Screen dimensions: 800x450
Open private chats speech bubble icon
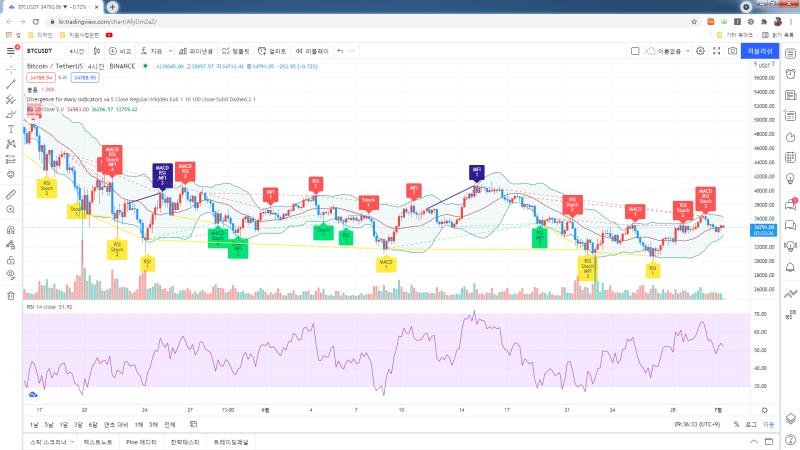point(790,225)
